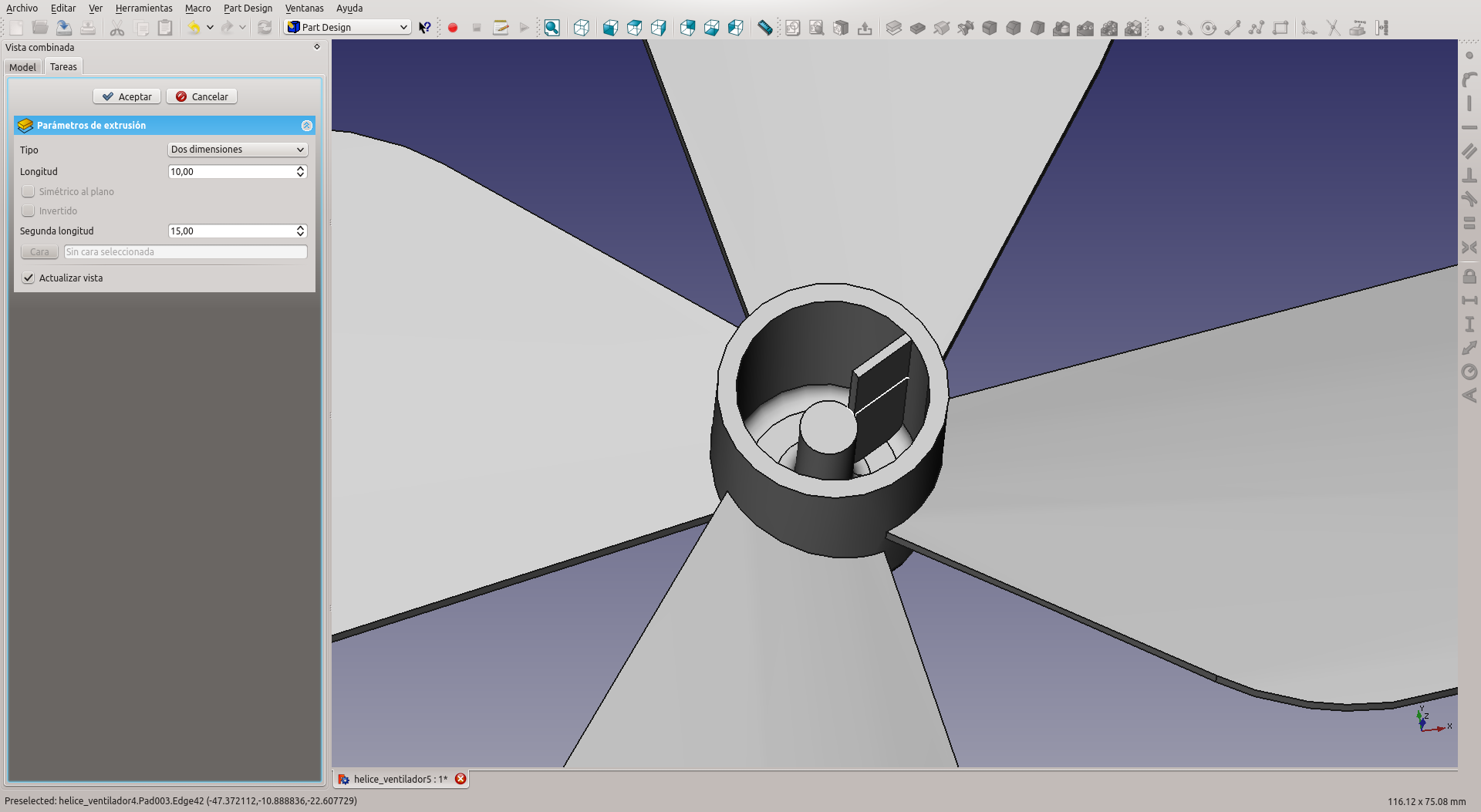Click the Sin cara seleccionada field
The image size is (1481, 812).
185,252
